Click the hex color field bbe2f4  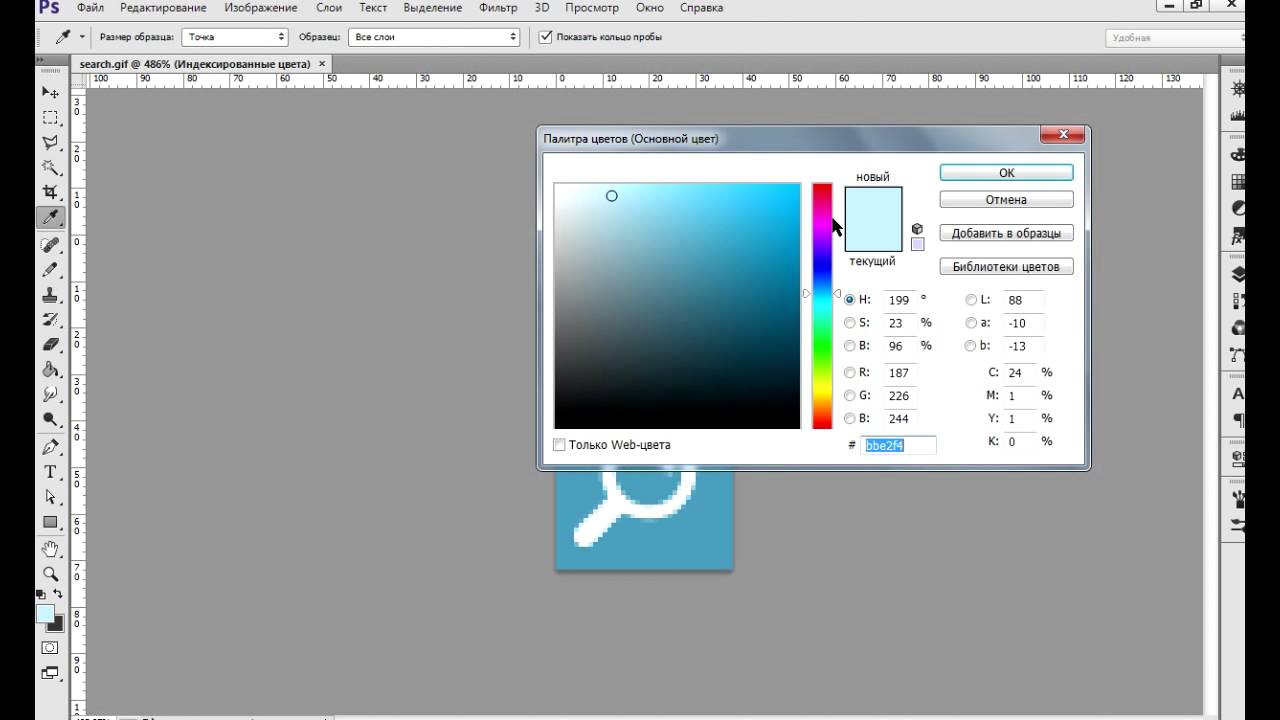pyautogui.click(x=899, y=445)
